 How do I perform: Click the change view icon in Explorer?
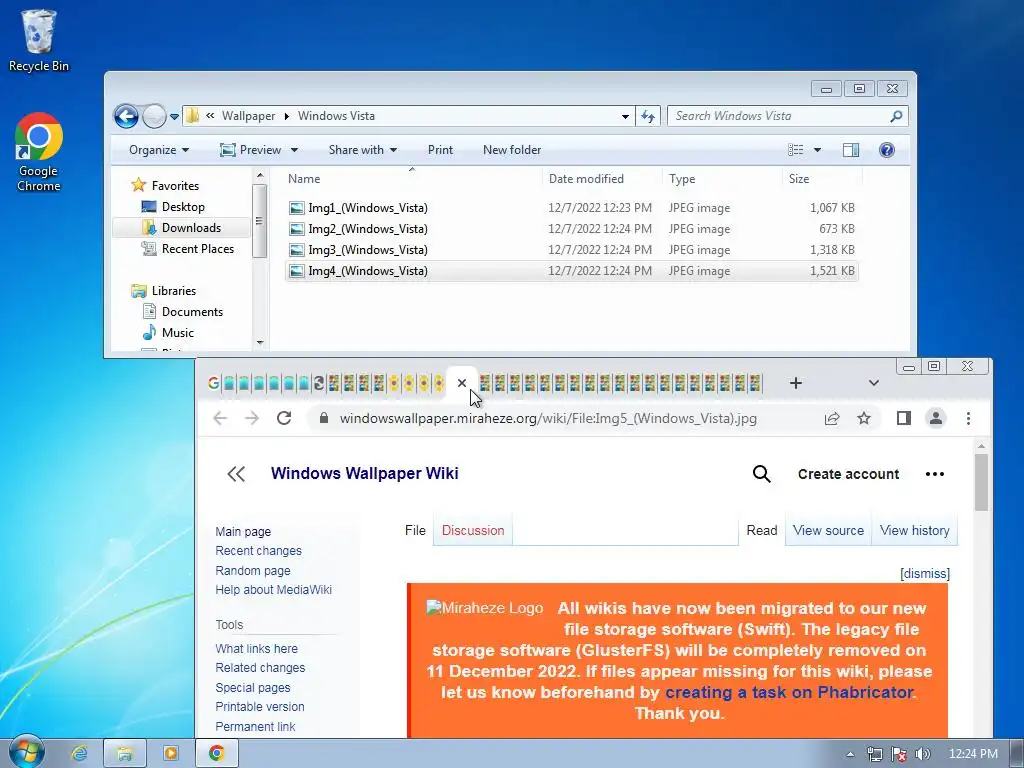[795, 150]
